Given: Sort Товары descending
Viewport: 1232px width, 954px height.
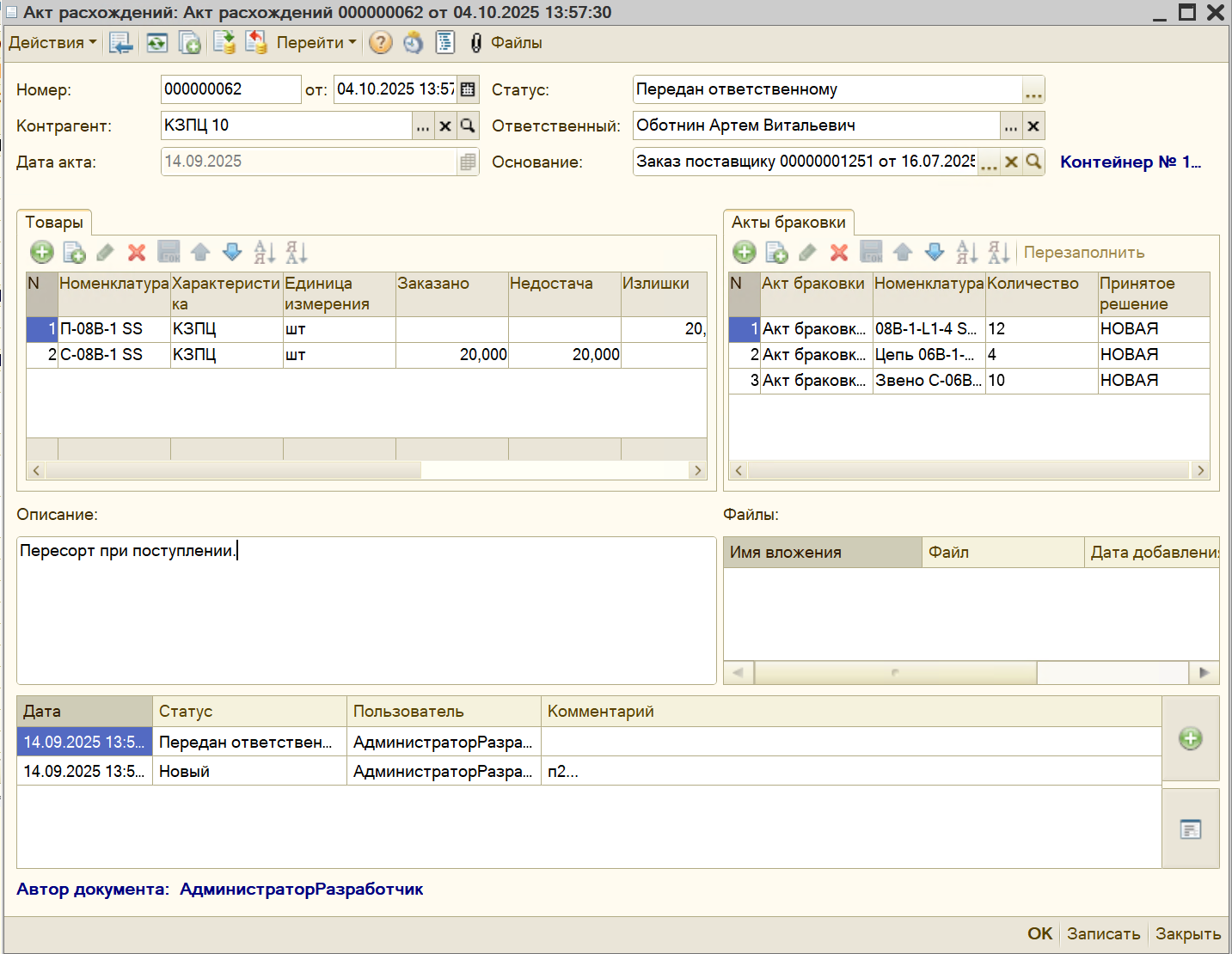Looking at the screenshot, I should pyautogui.click(x=297, y=252).
